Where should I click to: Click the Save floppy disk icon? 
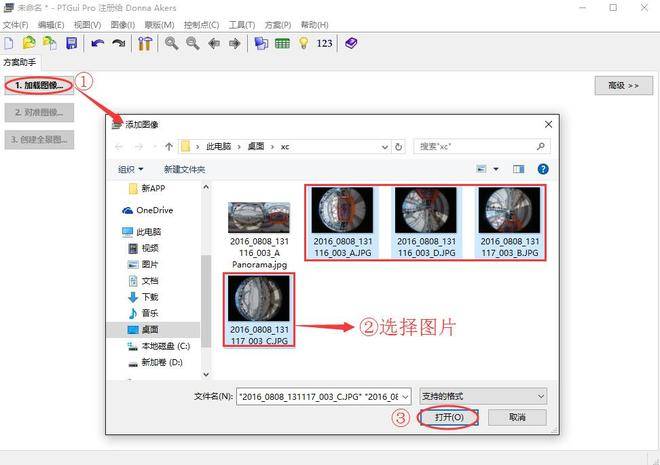click(x=72, y=43)
